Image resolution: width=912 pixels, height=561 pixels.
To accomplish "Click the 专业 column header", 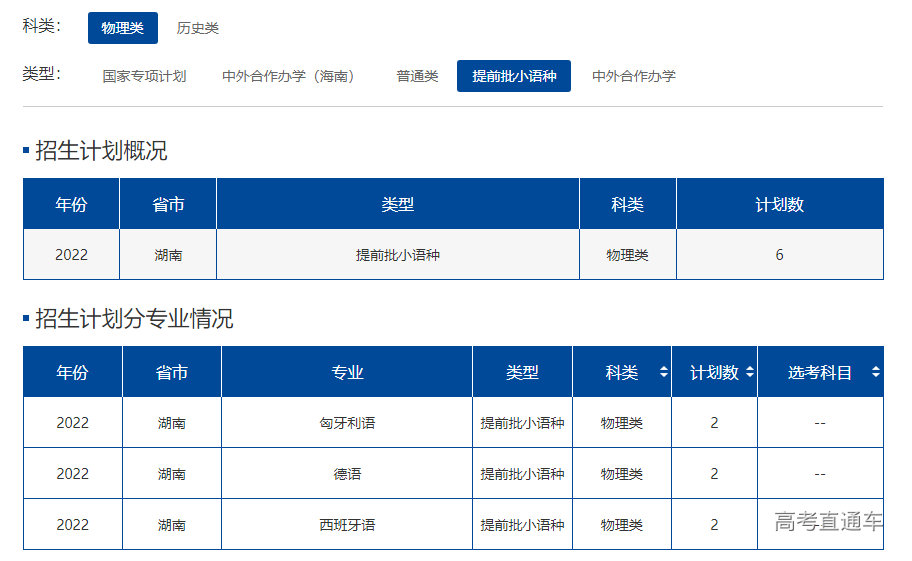I will (347, 372).
